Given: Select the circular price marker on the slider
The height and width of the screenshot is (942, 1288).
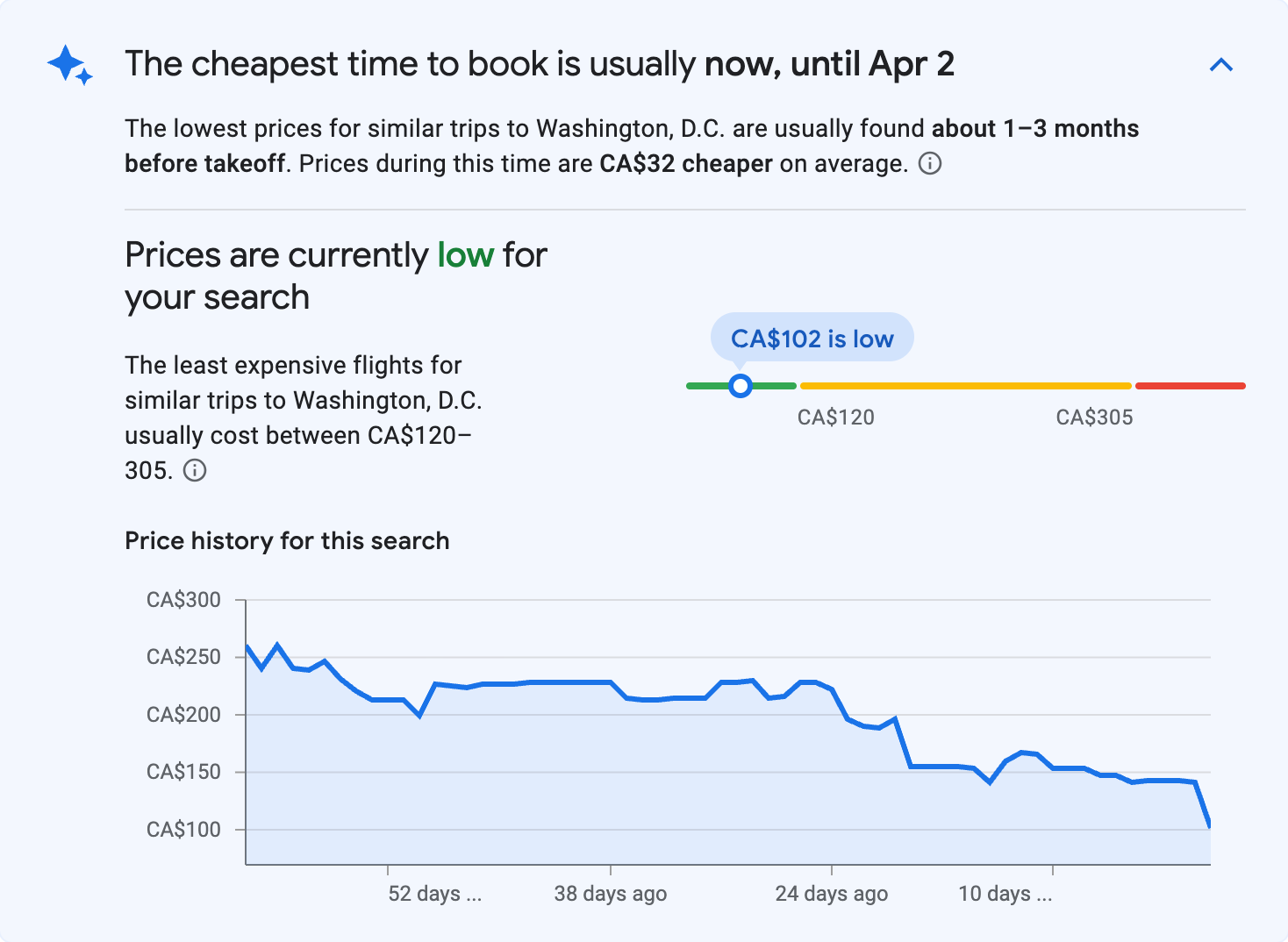Looking at the screenshot, I should pyautogui.click(x=741, y=385).
